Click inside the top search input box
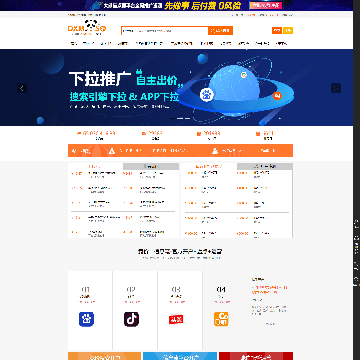 (165, 31)
